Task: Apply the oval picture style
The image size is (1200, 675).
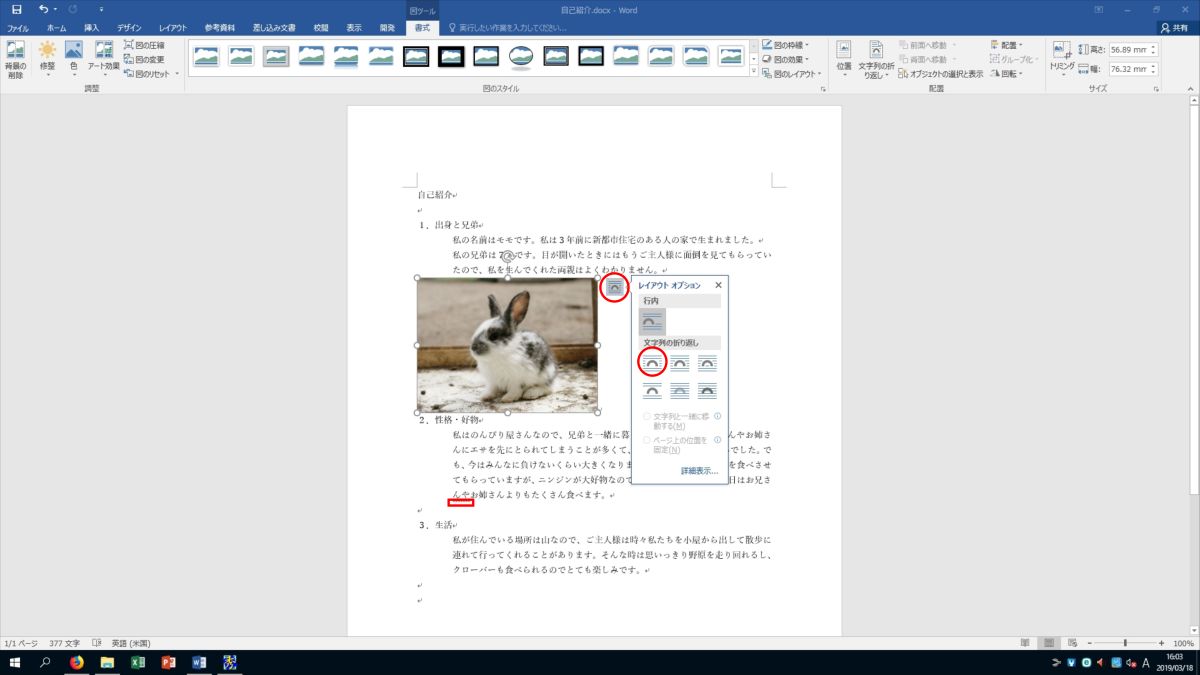Action: pyautogui.click(x=521, y=56)
